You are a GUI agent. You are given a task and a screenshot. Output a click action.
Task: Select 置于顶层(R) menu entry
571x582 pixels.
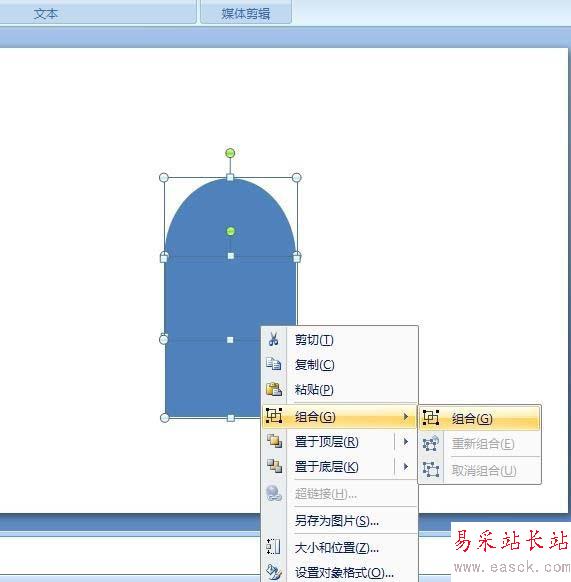click(x=340, y=442)
